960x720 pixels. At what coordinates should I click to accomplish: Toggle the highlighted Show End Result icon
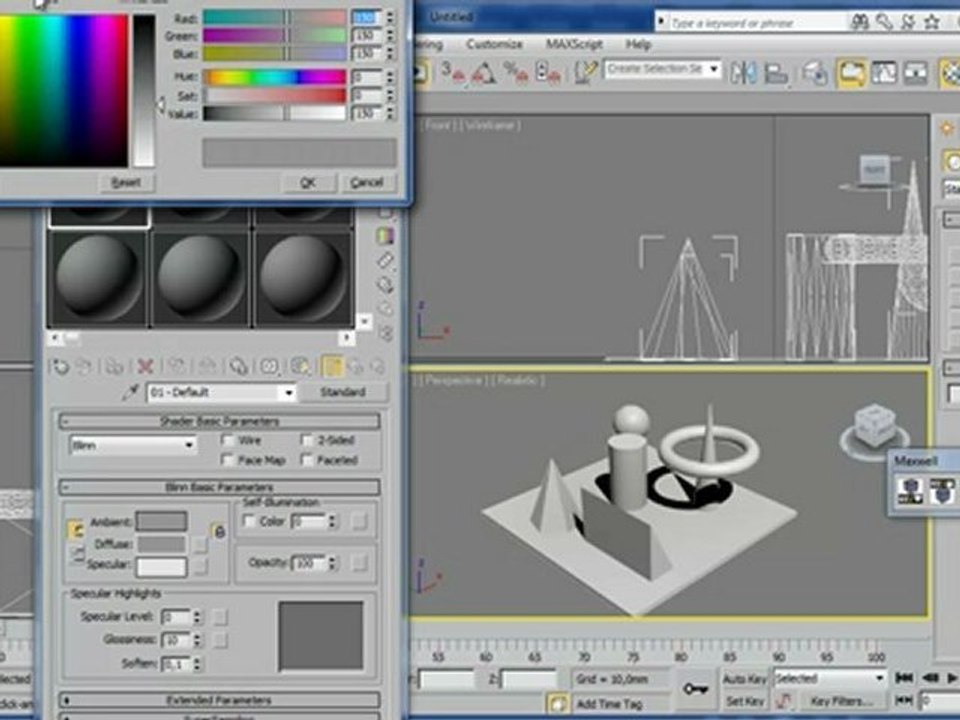click(x=331, y=366)
